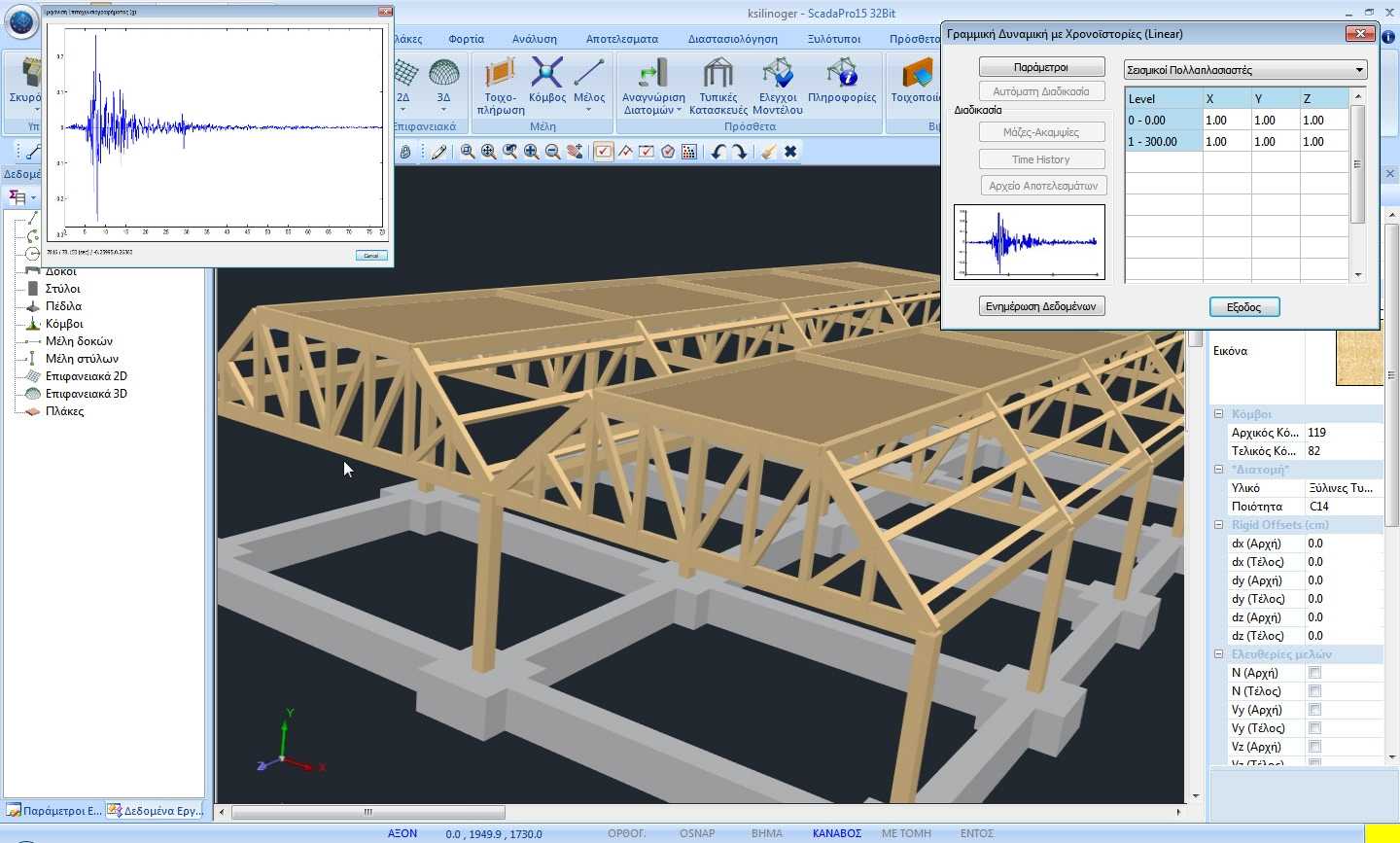Tick the N (Αρχή) release checkbox
Image resolution: width=1400 pixels, height=843 pixels.
pos(1314,673)
